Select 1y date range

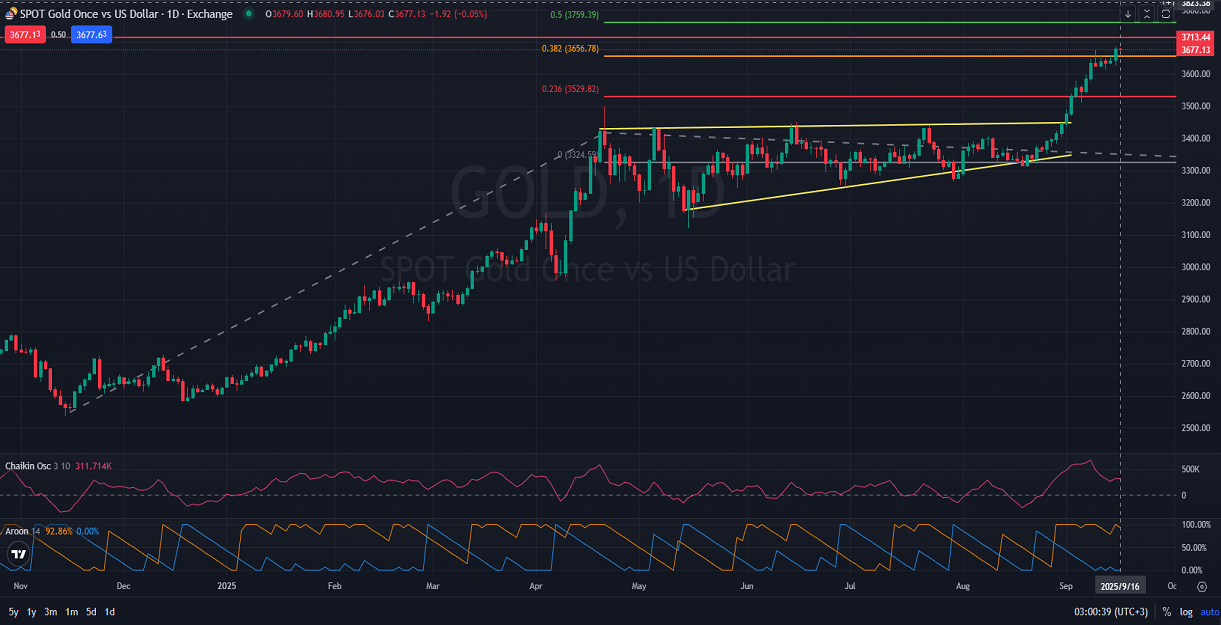click(32, 611)
